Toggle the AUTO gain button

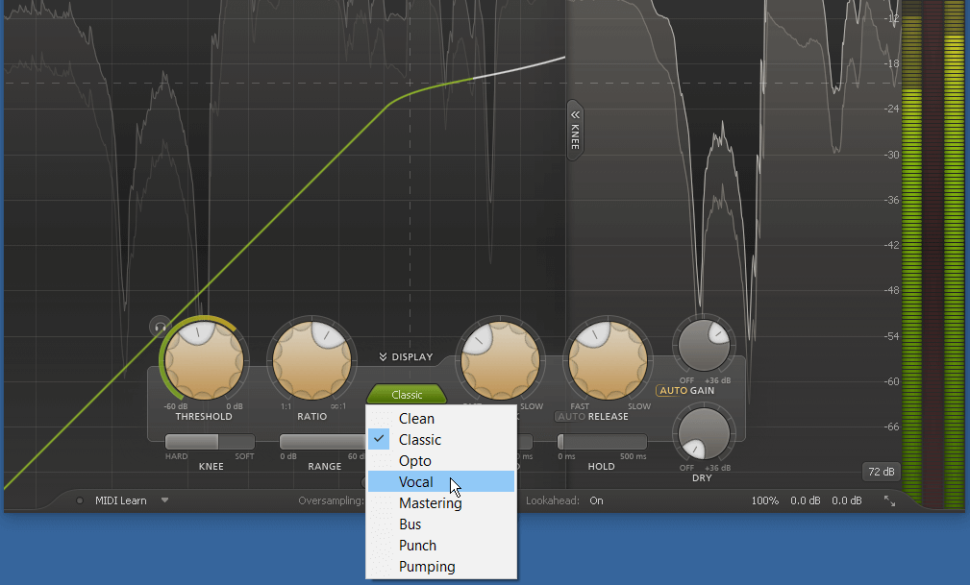point(673,391)
